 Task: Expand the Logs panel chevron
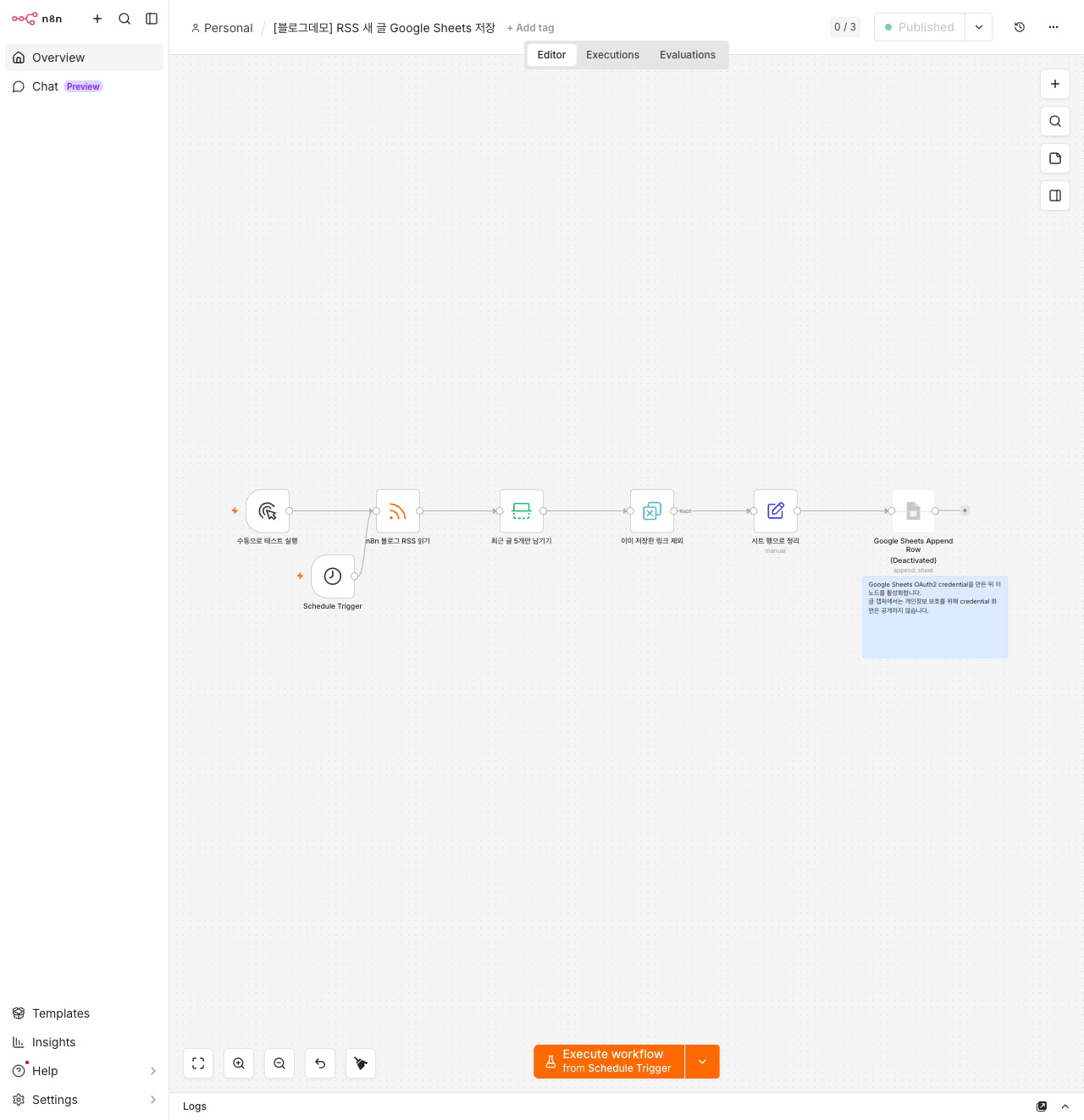point(1065,1106)
